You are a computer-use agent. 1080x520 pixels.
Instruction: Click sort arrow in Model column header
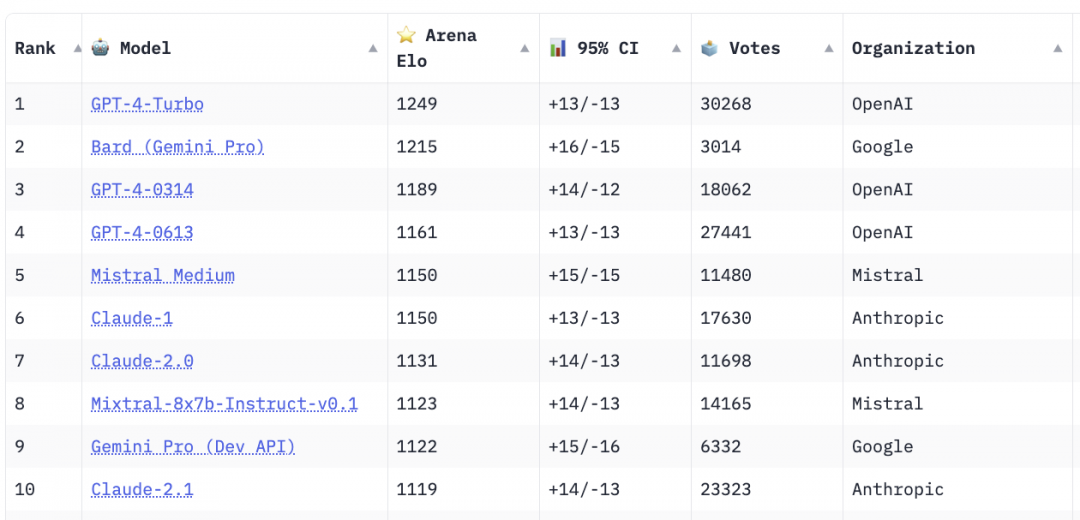(x=373, y=48)
